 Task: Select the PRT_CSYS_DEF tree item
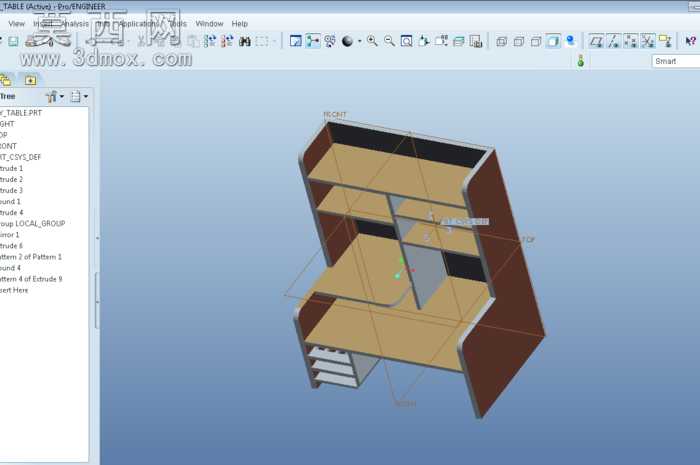click(21, 157)
